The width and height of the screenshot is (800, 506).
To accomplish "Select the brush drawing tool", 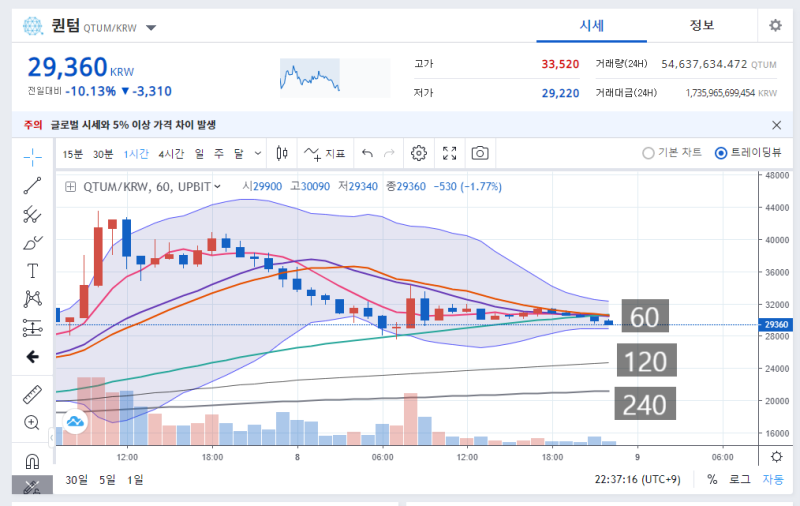I will [x=33, y=243].
